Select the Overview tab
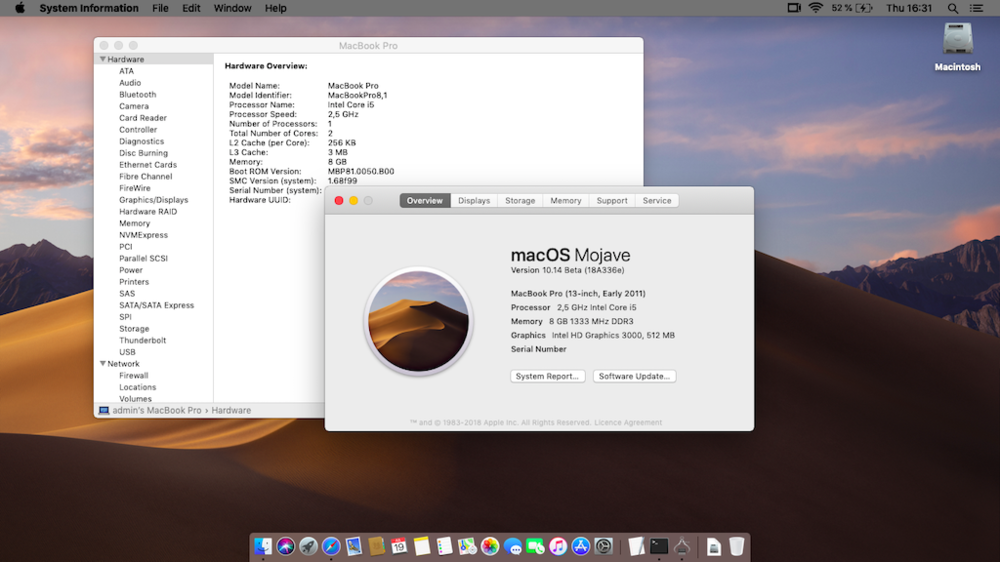1000x562 pixels. click(x=425, y=200)
